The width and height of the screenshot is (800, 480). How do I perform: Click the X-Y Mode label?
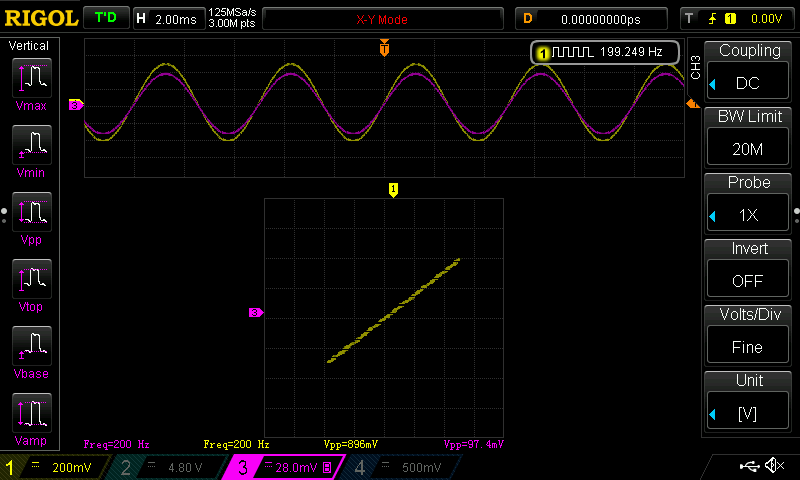(x=382, y=19)
